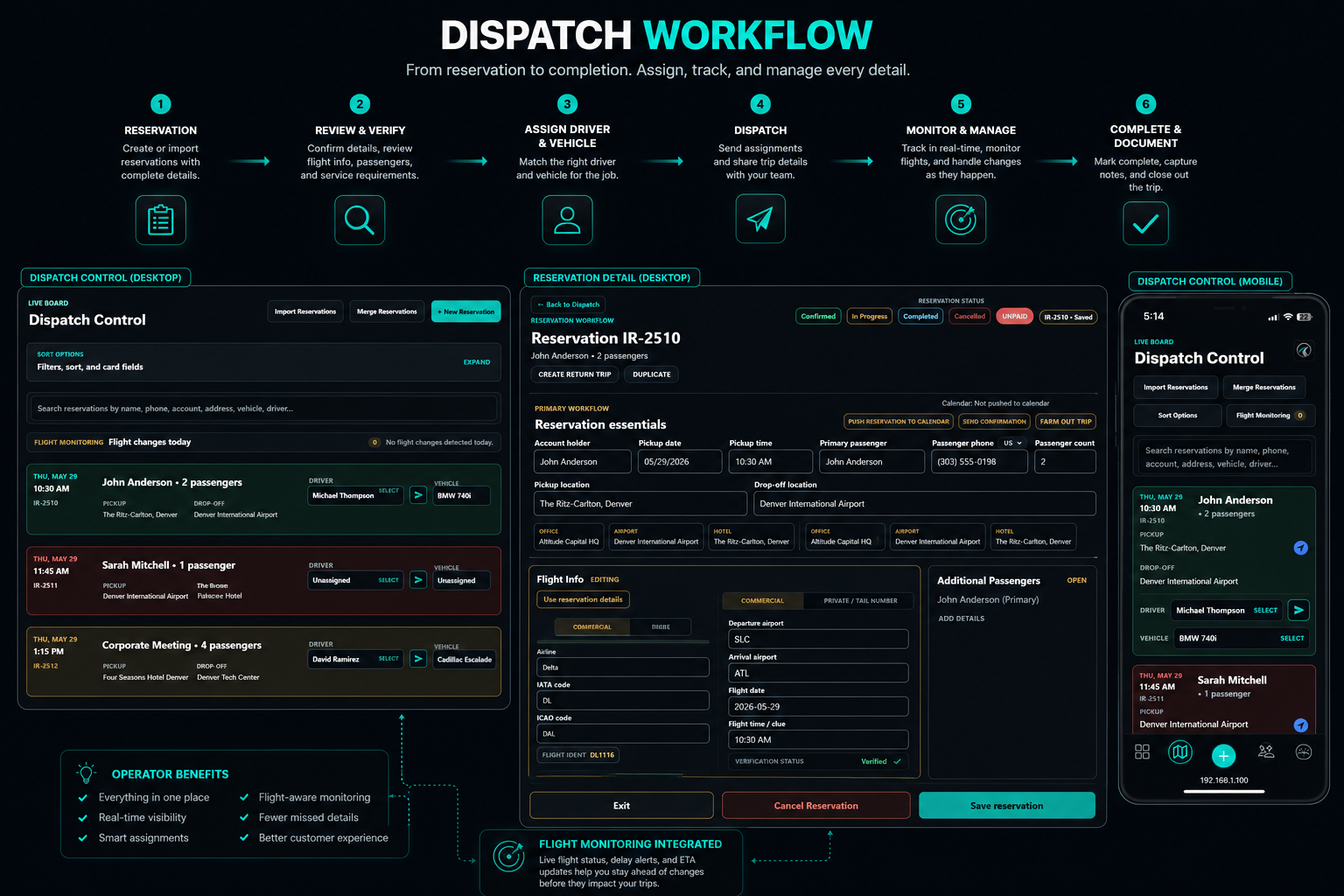This screenshot has width=1344, height=896.
Task: Open driver SELECT for Michael Thompson on desktop
Action: click(x=388, y=491)
